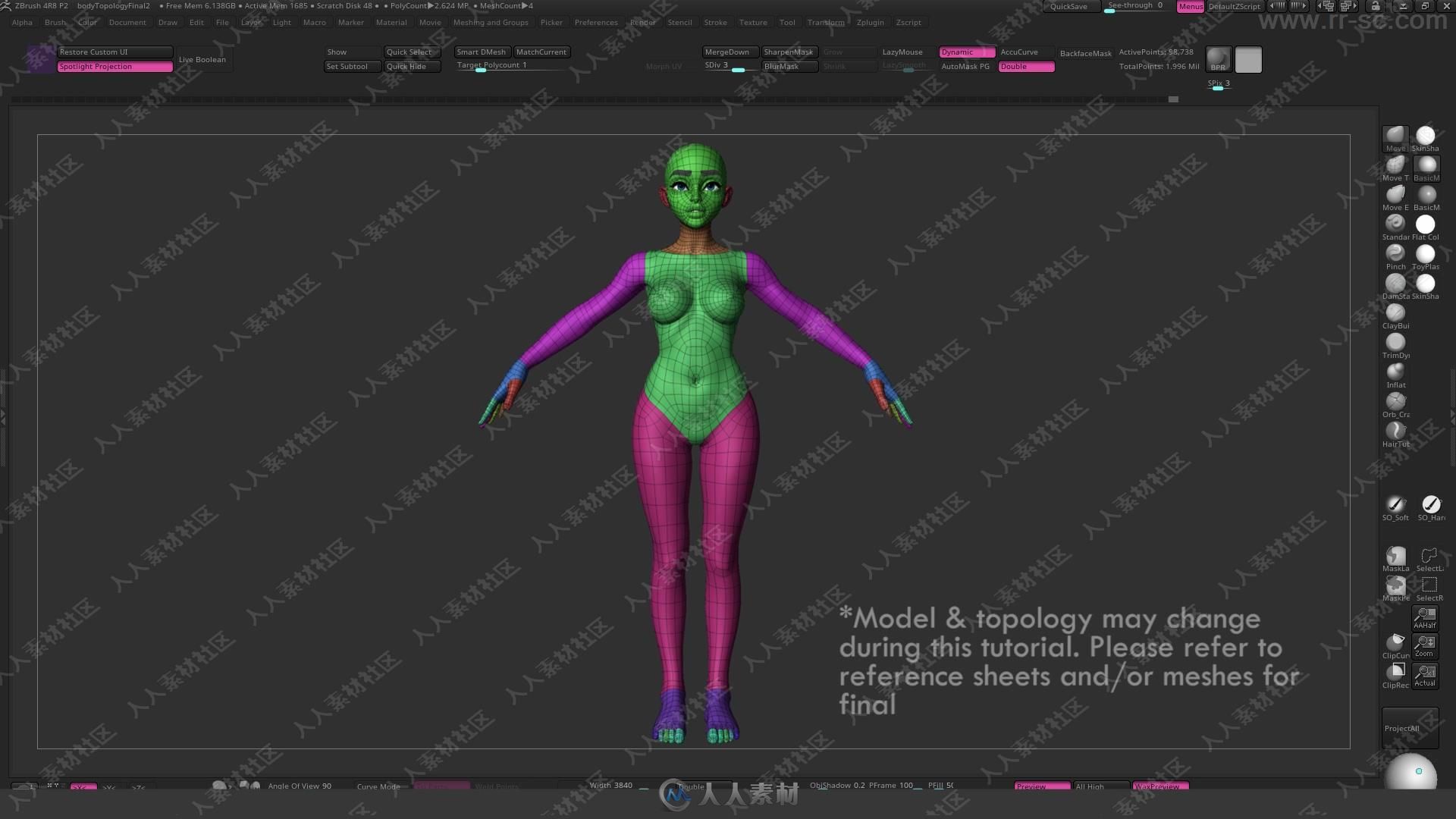1456x819 pixels.
Task: Click the MatchCurrent button
Action: point(542,52)
